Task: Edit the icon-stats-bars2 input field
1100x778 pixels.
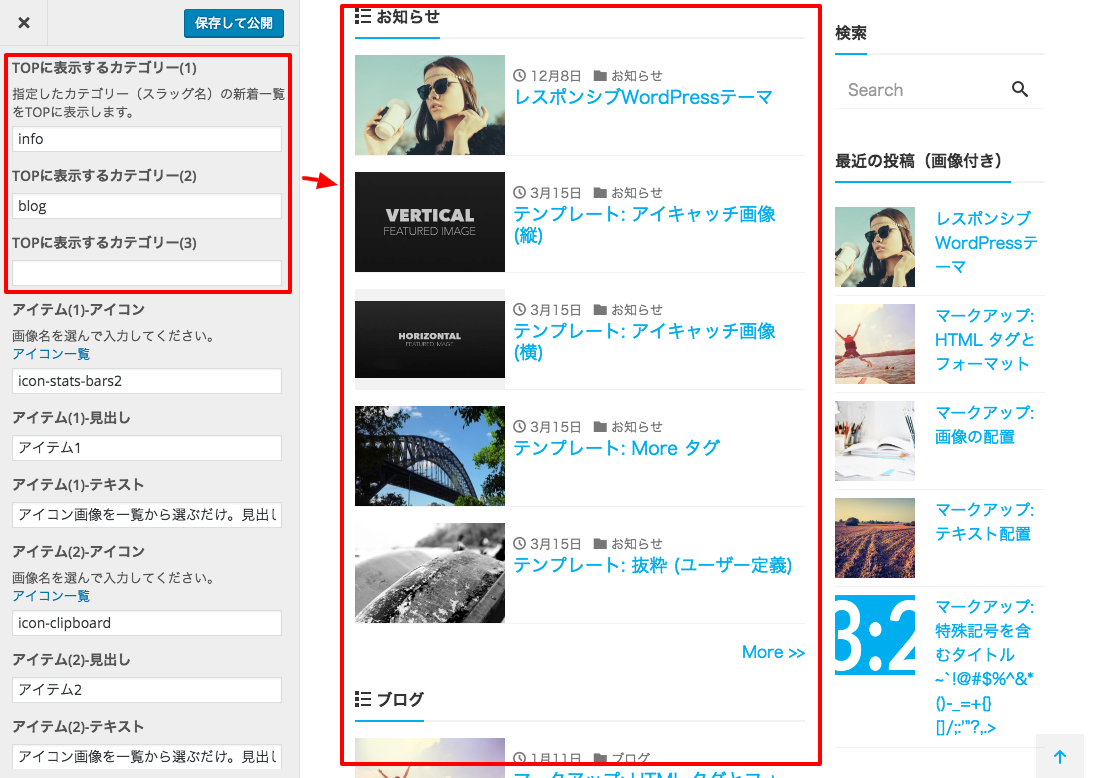Action: (147, 381)
